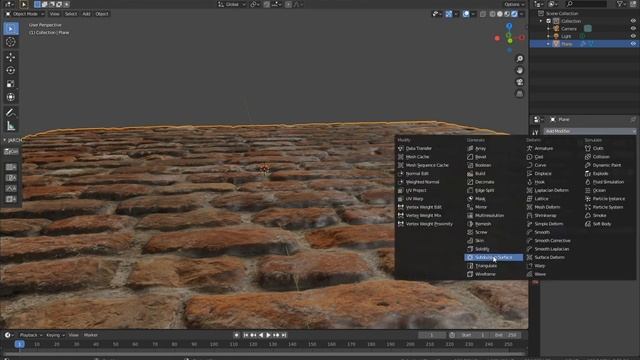Toggle viewport overlays button
The width and height of the screenshot is (640, 360).
[466, 14]
